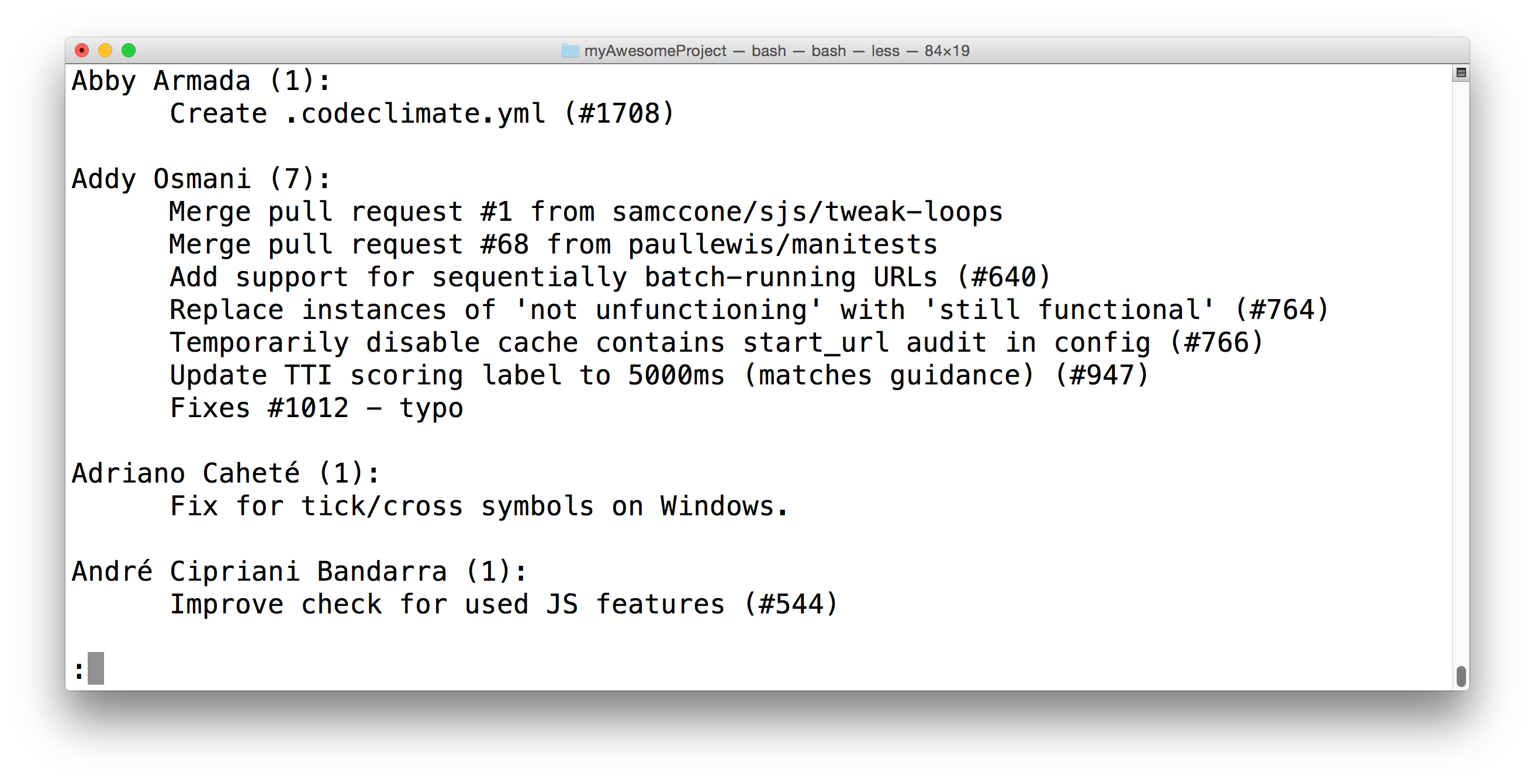Select the commit 'Create .codeclimate.yml (#1708)'
Viewport: 1535px width, 784px height.
[x=420, y=113]
